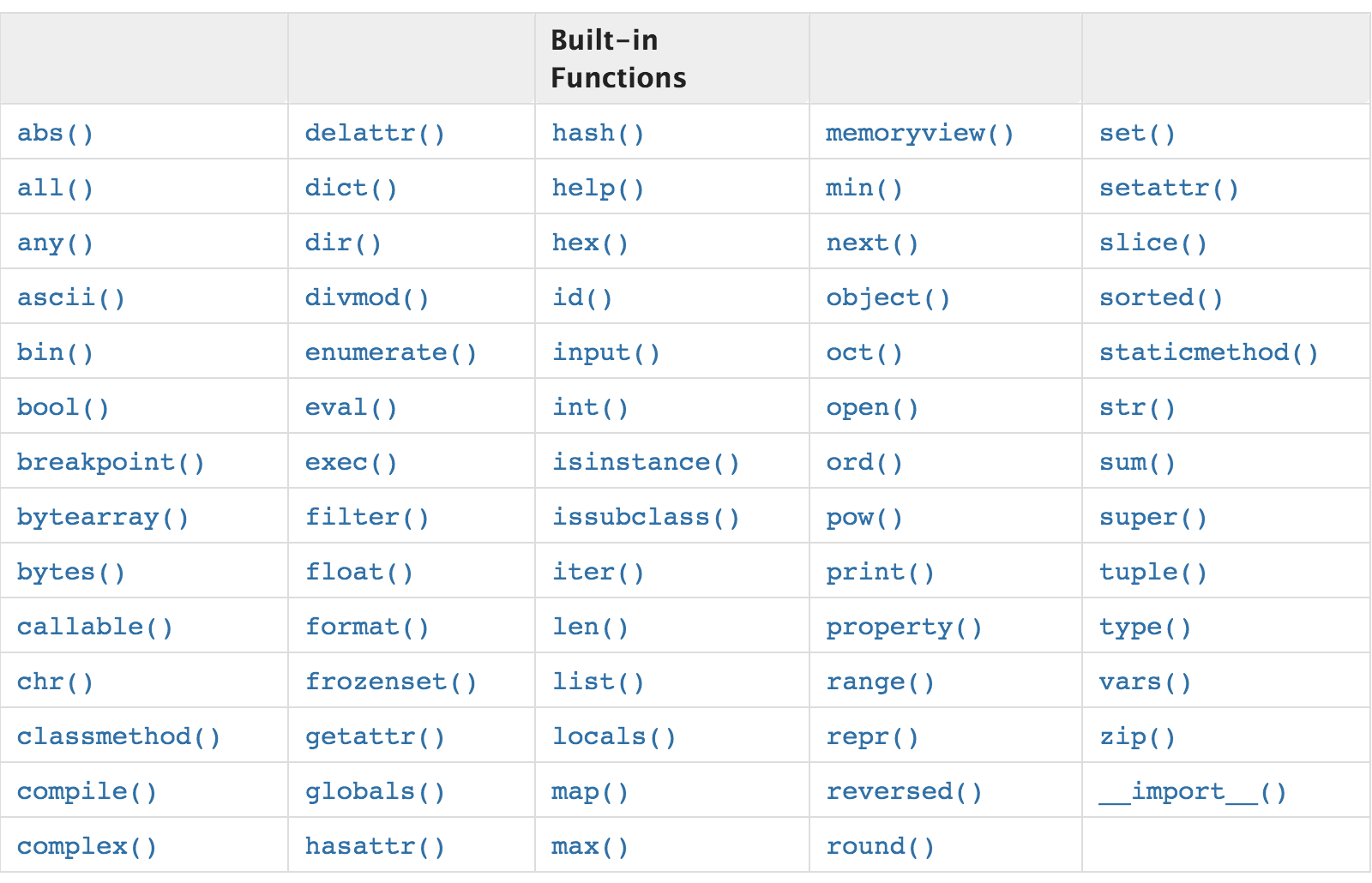Open the issubclass() link
1372x883 pixels.
pos(645,517)
